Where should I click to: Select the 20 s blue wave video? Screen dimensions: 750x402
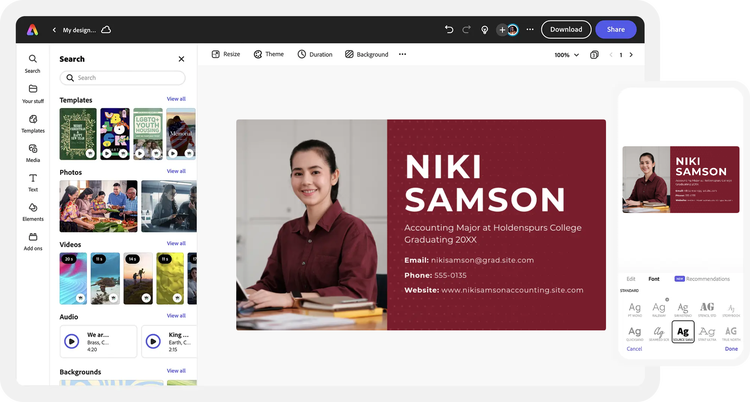tap(73, 279)
